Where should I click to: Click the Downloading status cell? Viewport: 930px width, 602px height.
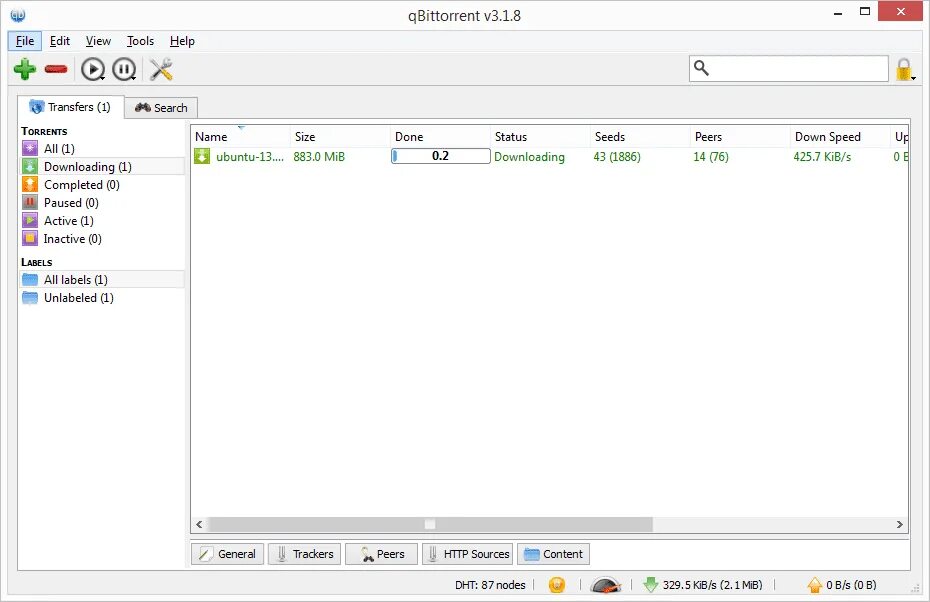tap(529, 157)
